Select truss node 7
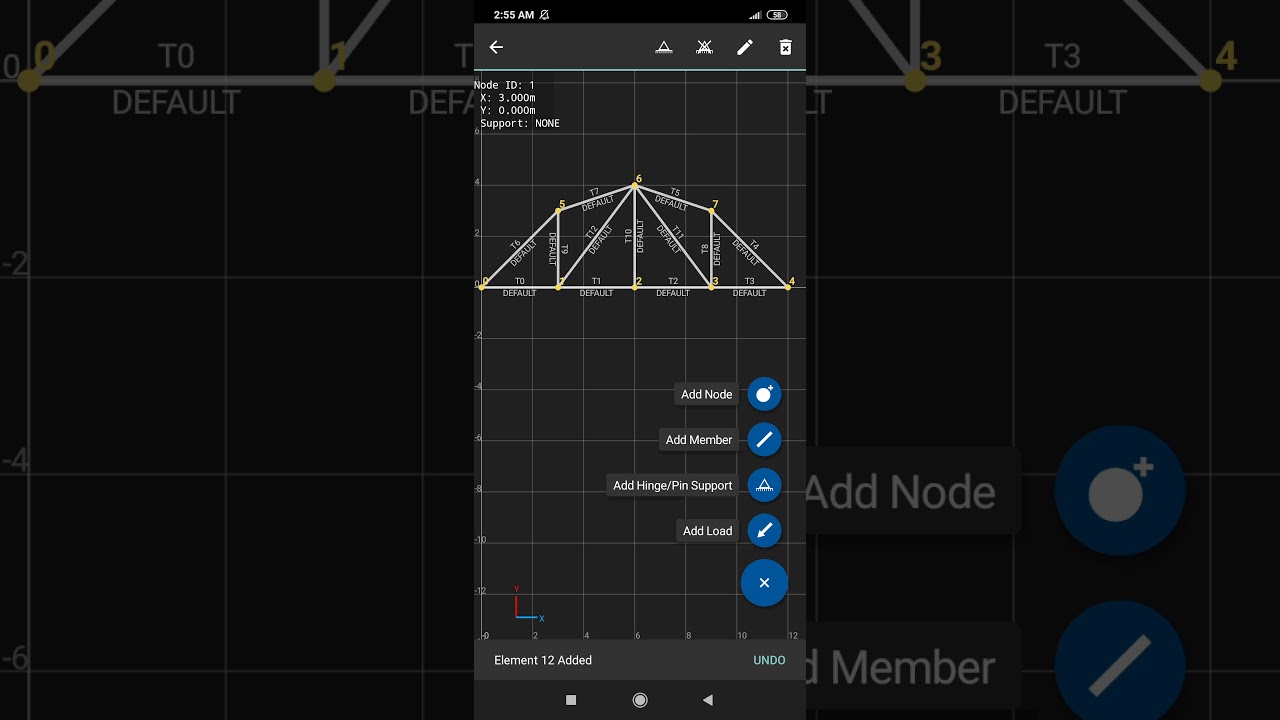Viewport: 1280px width, 720px height. 711,210
